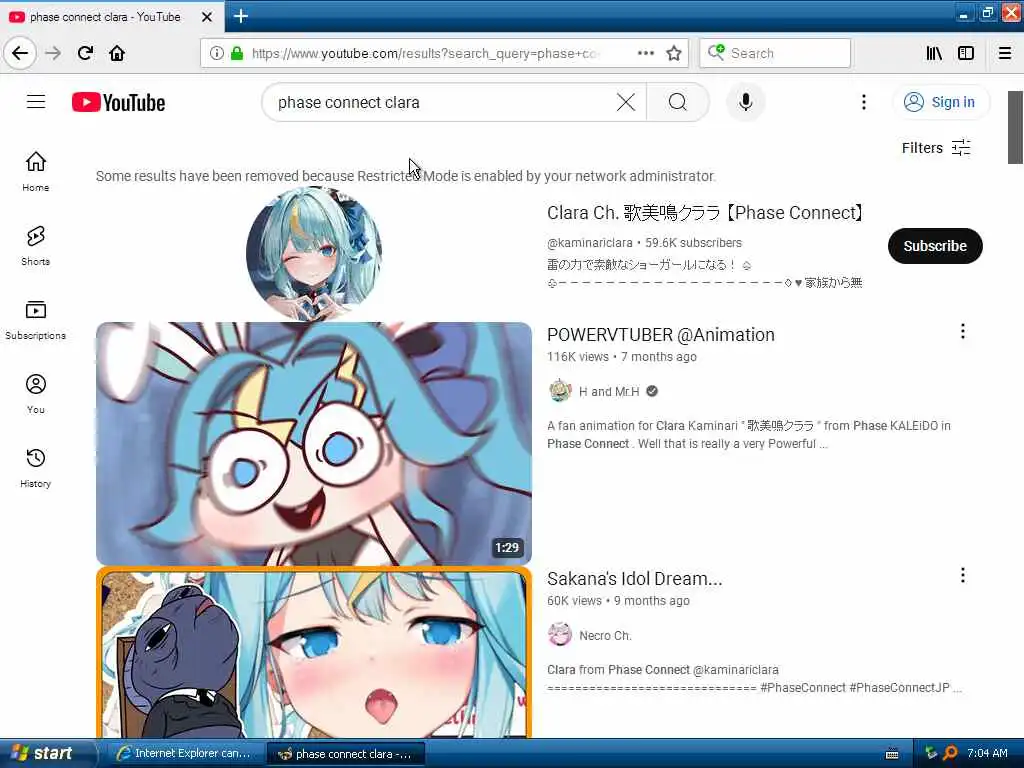Open page actions three-dot menu in address bar
This screenshot has width=1024, height=768.
[645, 53]
